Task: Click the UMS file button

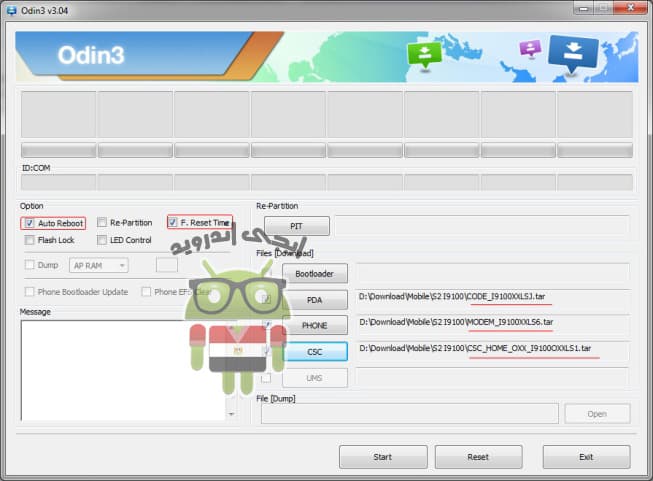Action: [315, 378]
